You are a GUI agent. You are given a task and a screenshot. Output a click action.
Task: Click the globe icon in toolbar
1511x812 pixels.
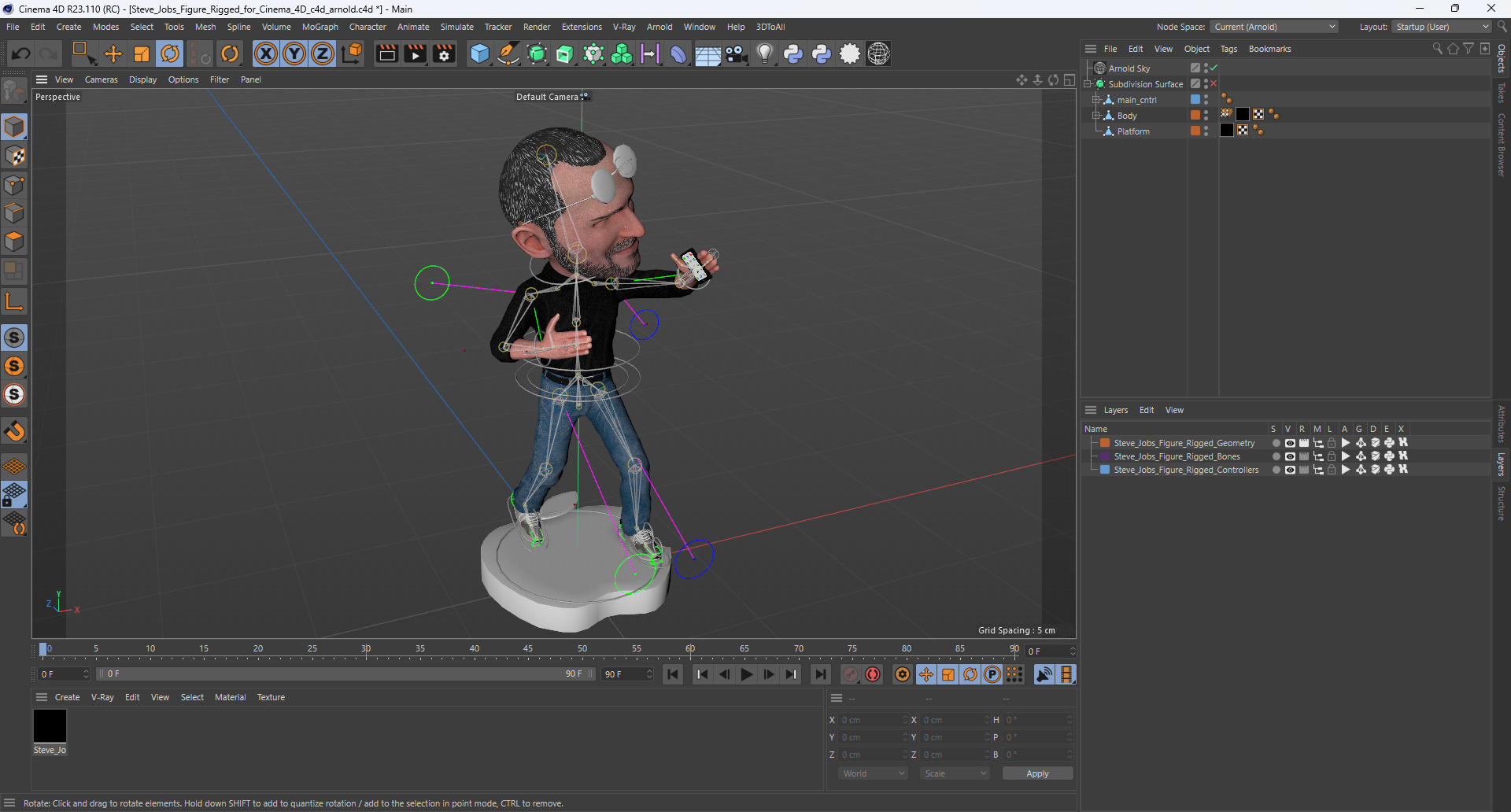click(x=878, y=54)
